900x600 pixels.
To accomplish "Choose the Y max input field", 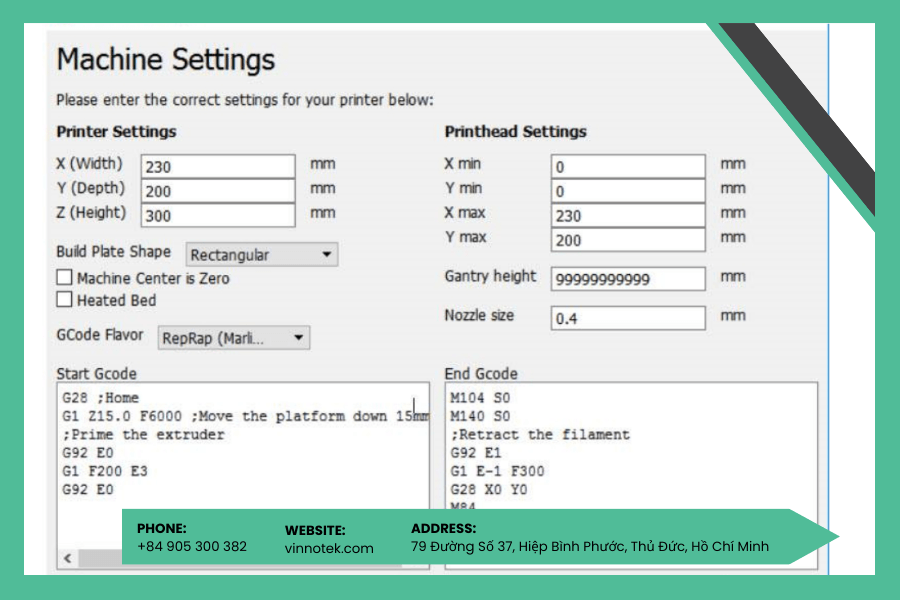I will tap(628, 240).
